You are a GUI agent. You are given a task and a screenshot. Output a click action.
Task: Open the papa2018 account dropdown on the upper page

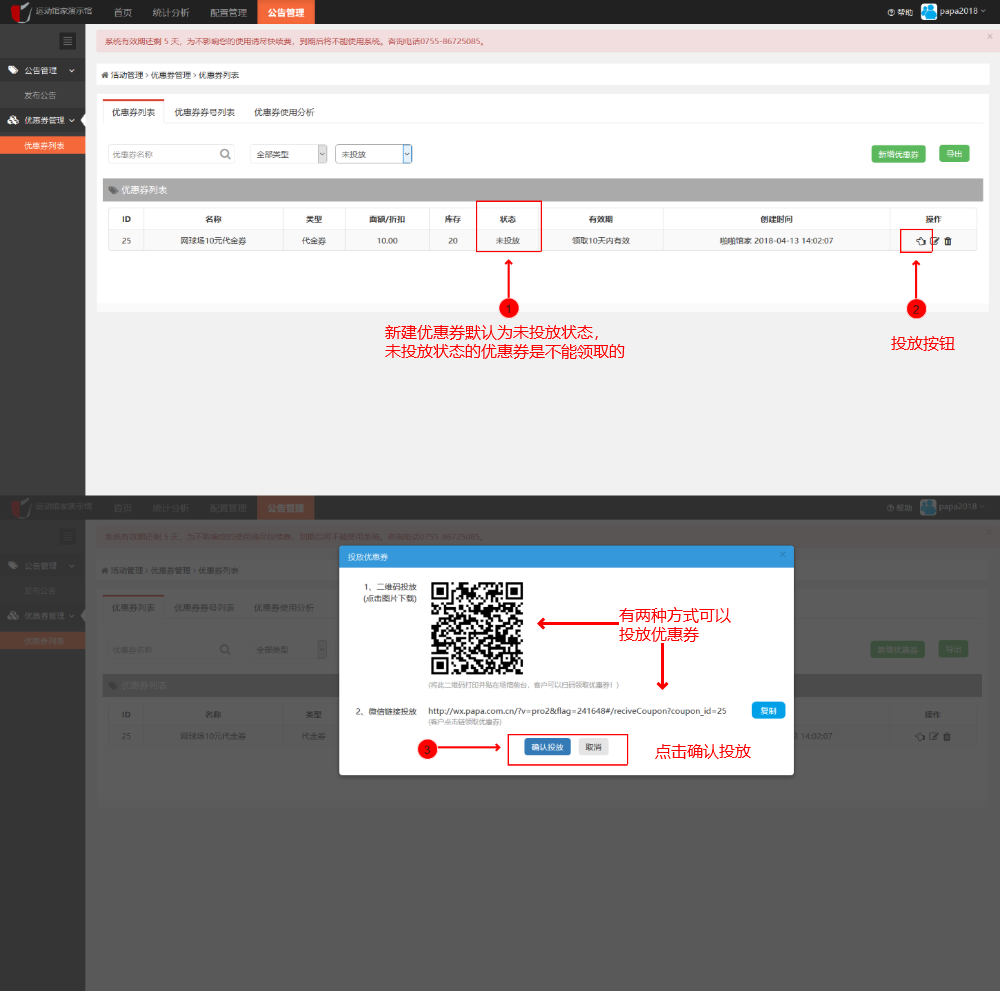[962, 11]
